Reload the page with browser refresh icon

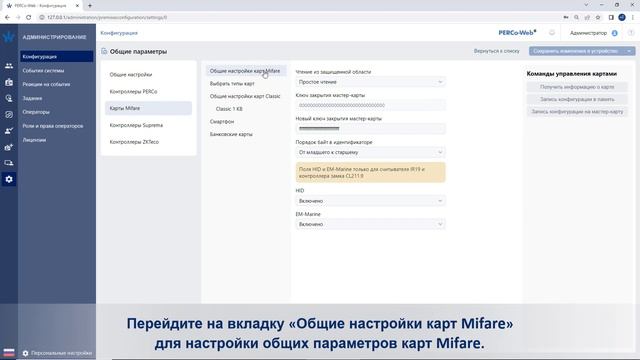[29, 18]
